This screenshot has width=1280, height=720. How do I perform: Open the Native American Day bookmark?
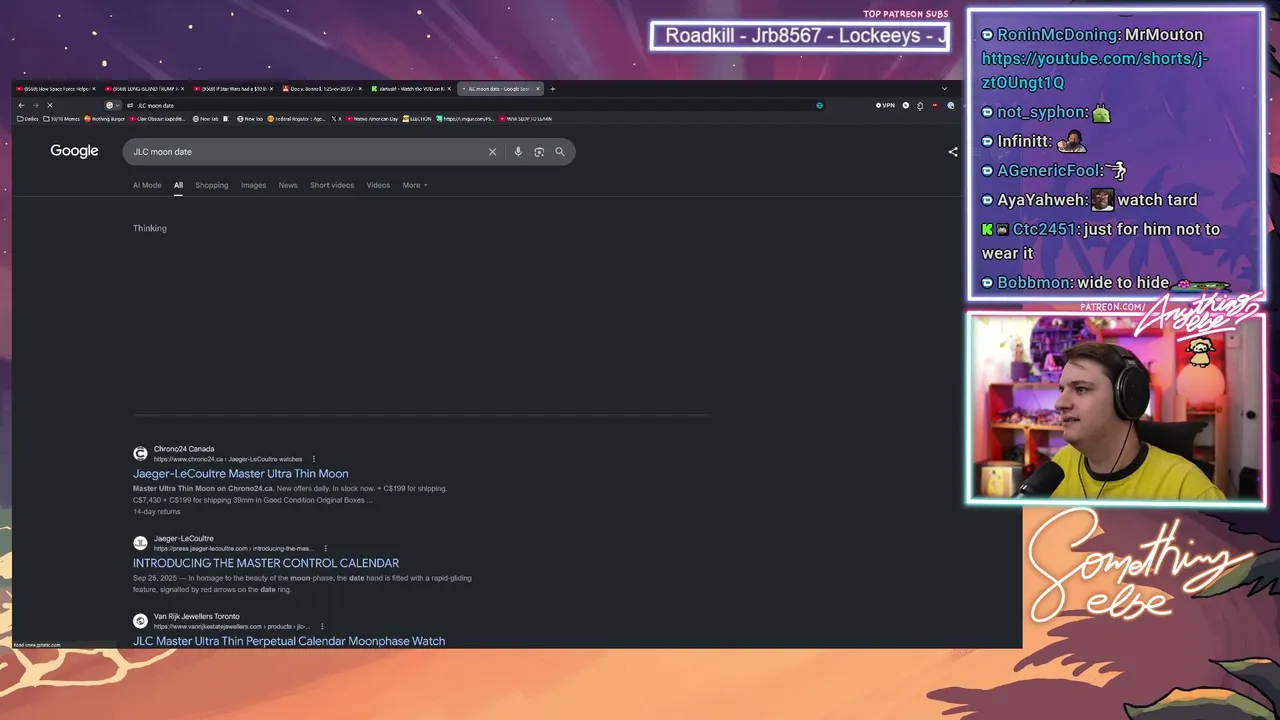pyautogui.click(x=372, y=119)
